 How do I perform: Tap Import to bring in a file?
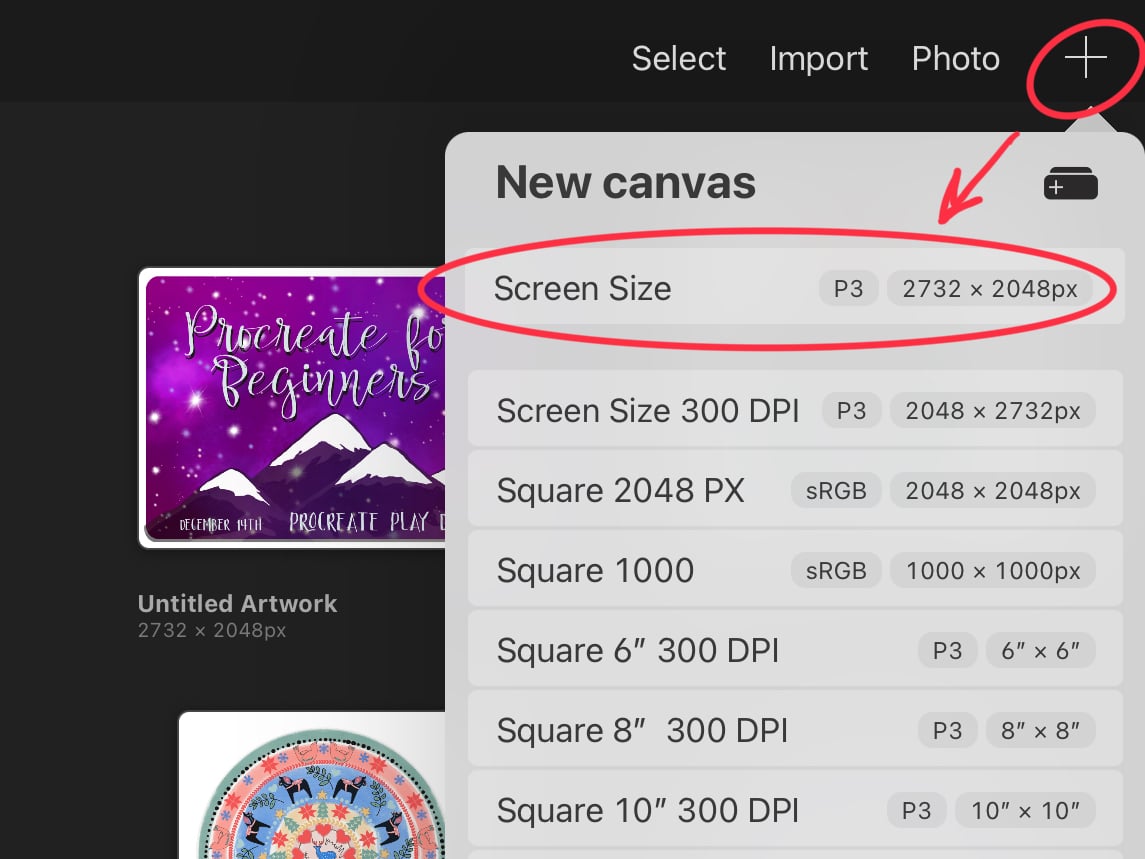pos(819,58)
